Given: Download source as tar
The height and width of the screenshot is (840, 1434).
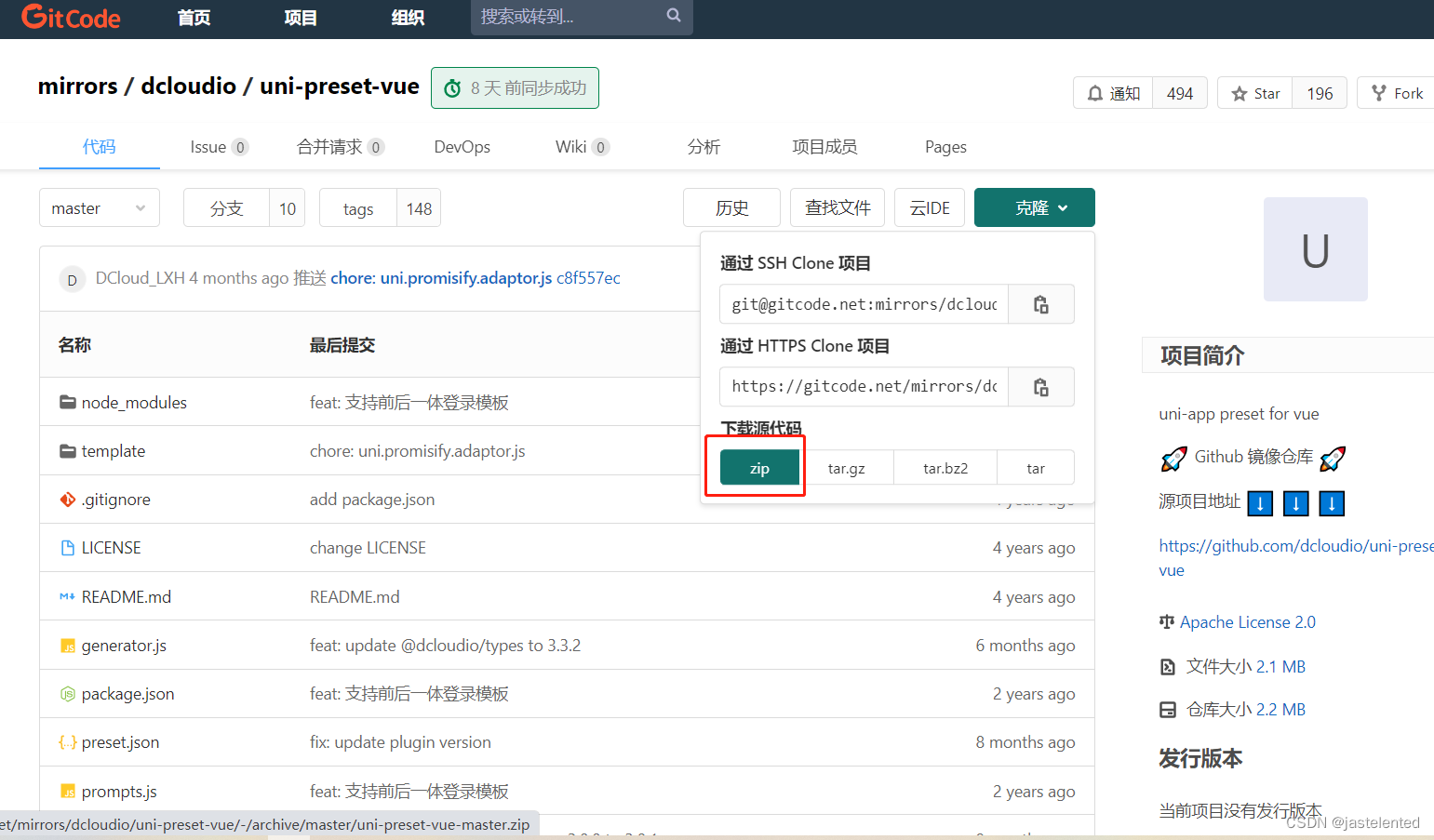Looking at the screenshot, I should (x=1036, y=468).
